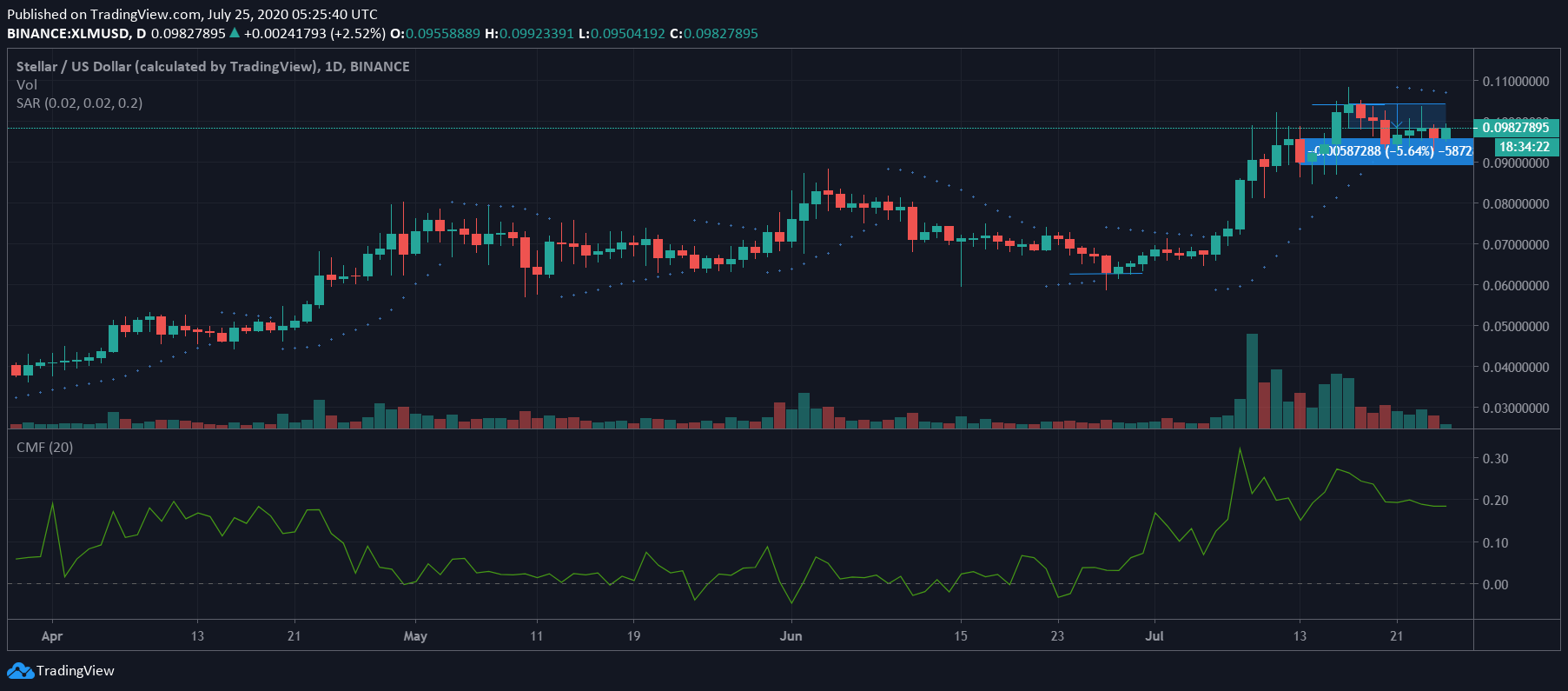Click the open price value O:0.09558889
1568x691 pixels.
click(x=435, y=34)
